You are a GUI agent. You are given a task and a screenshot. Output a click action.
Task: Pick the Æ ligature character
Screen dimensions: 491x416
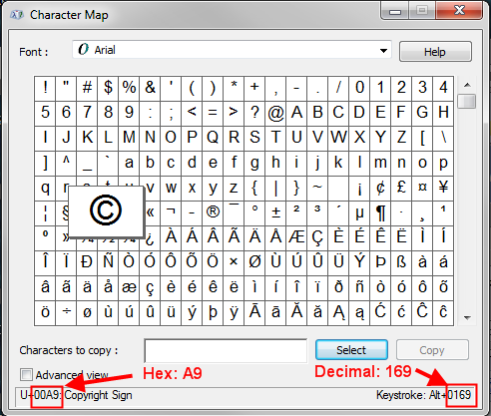[296, 237]
